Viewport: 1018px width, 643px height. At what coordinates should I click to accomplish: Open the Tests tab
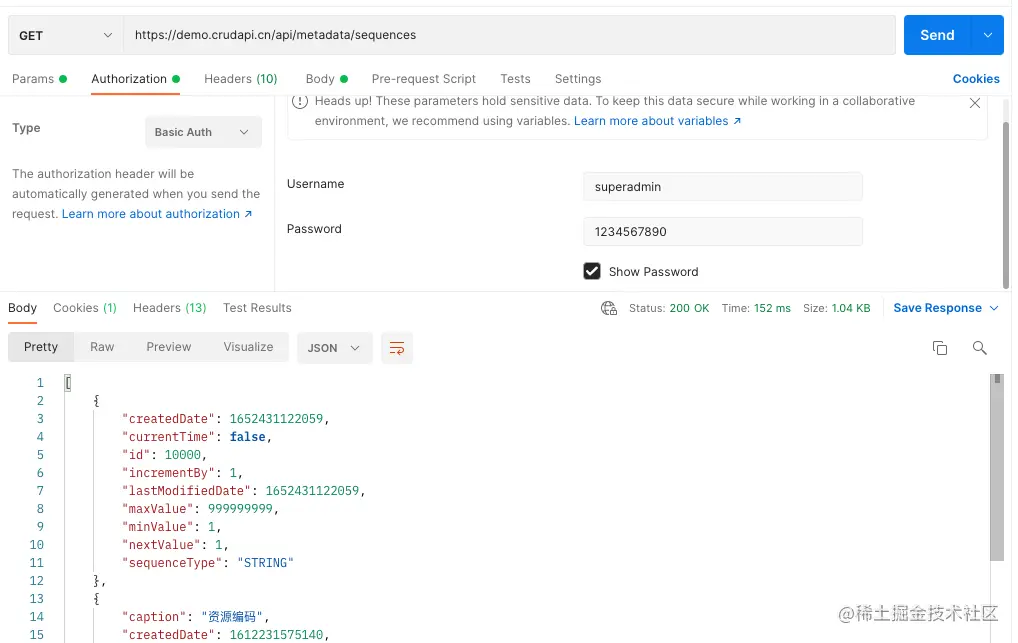515,79
